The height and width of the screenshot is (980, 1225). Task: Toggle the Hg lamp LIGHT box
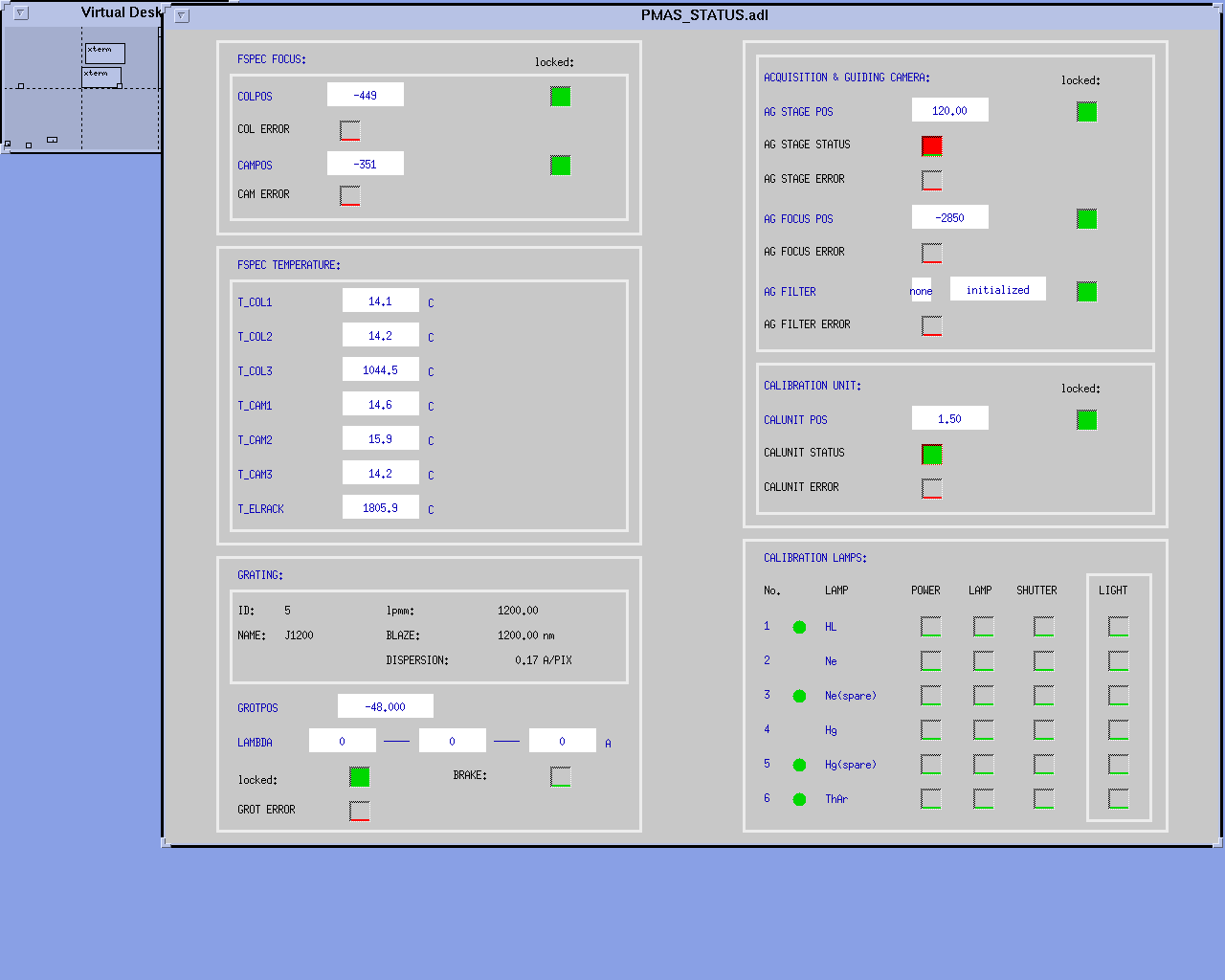coord(1118,730)
